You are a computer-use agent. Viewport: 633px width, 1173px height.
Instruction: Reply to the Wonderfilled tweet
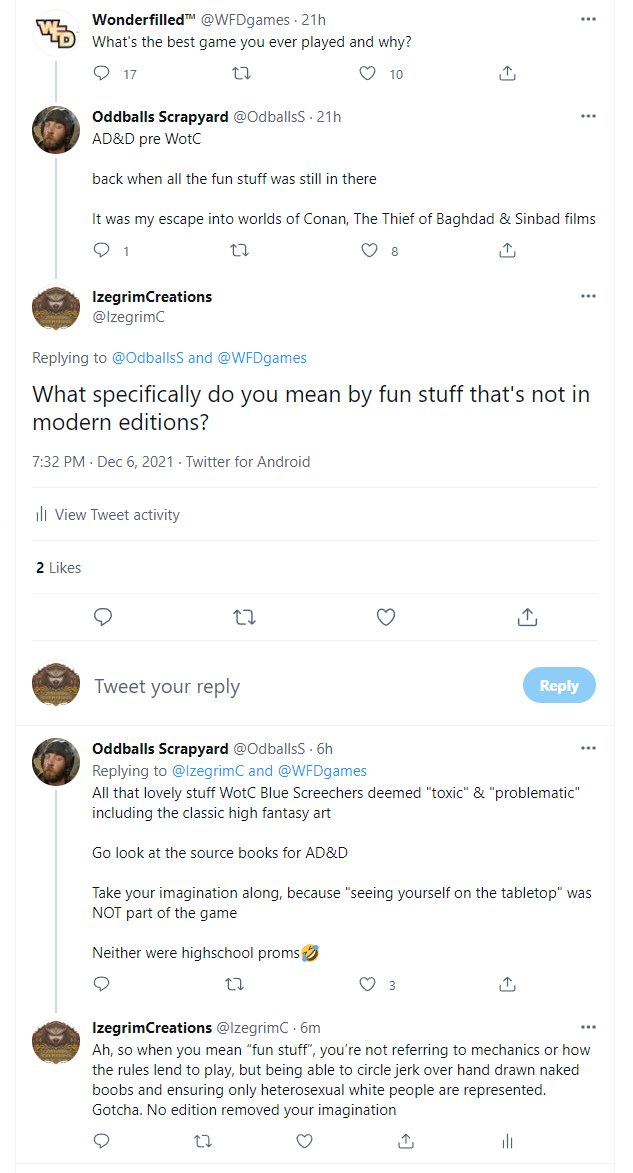[101, 73]
